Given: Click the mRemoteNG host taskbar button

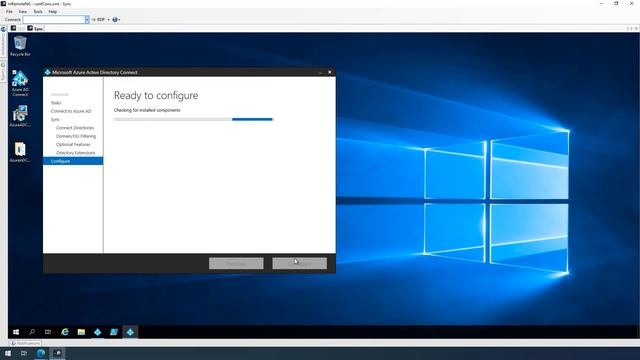Looking at the screenshot, I should [x=58, y=353].
